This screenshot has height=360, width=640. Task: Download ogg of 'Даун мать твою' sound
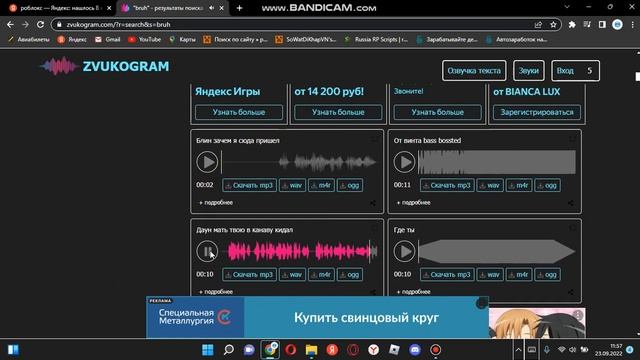point(350,275)
